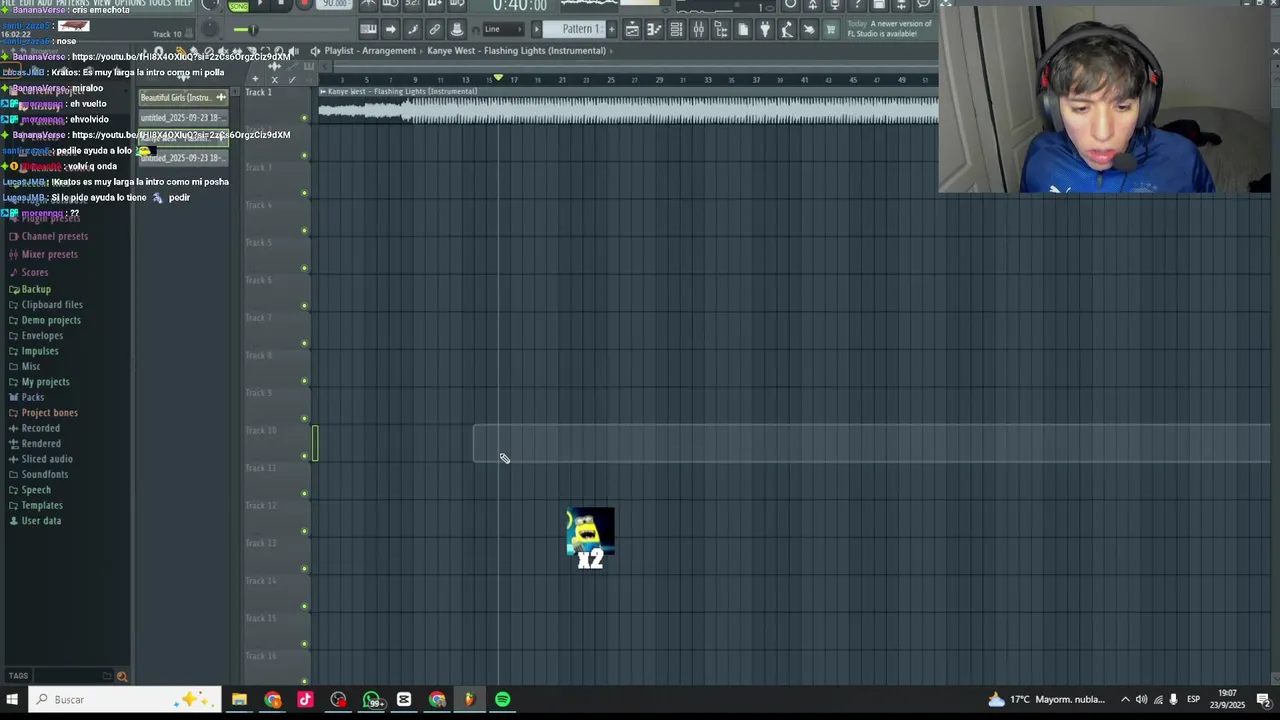Open the Mixer faders icon

point(698,30)
